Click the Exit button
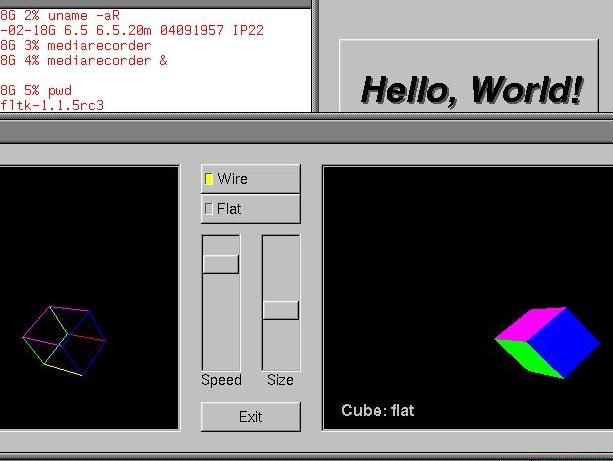 coord(251,417)
